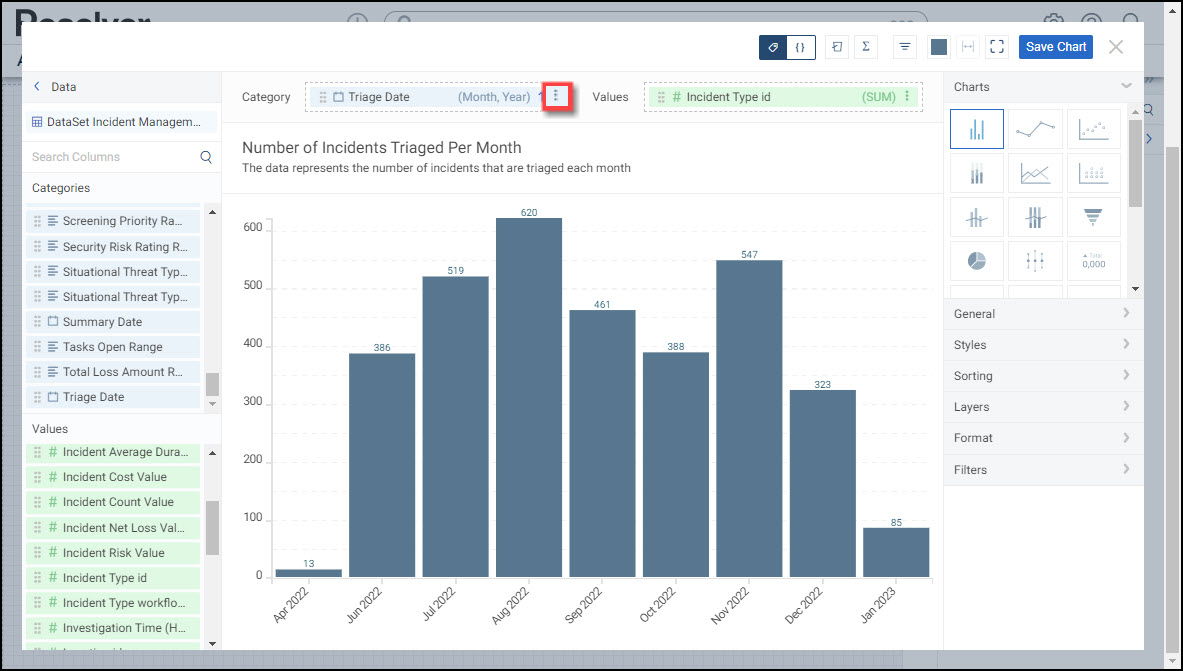Screen dimensions: 1183x671
Task: Select Incident Count Value from Values list
Action: 117,502
